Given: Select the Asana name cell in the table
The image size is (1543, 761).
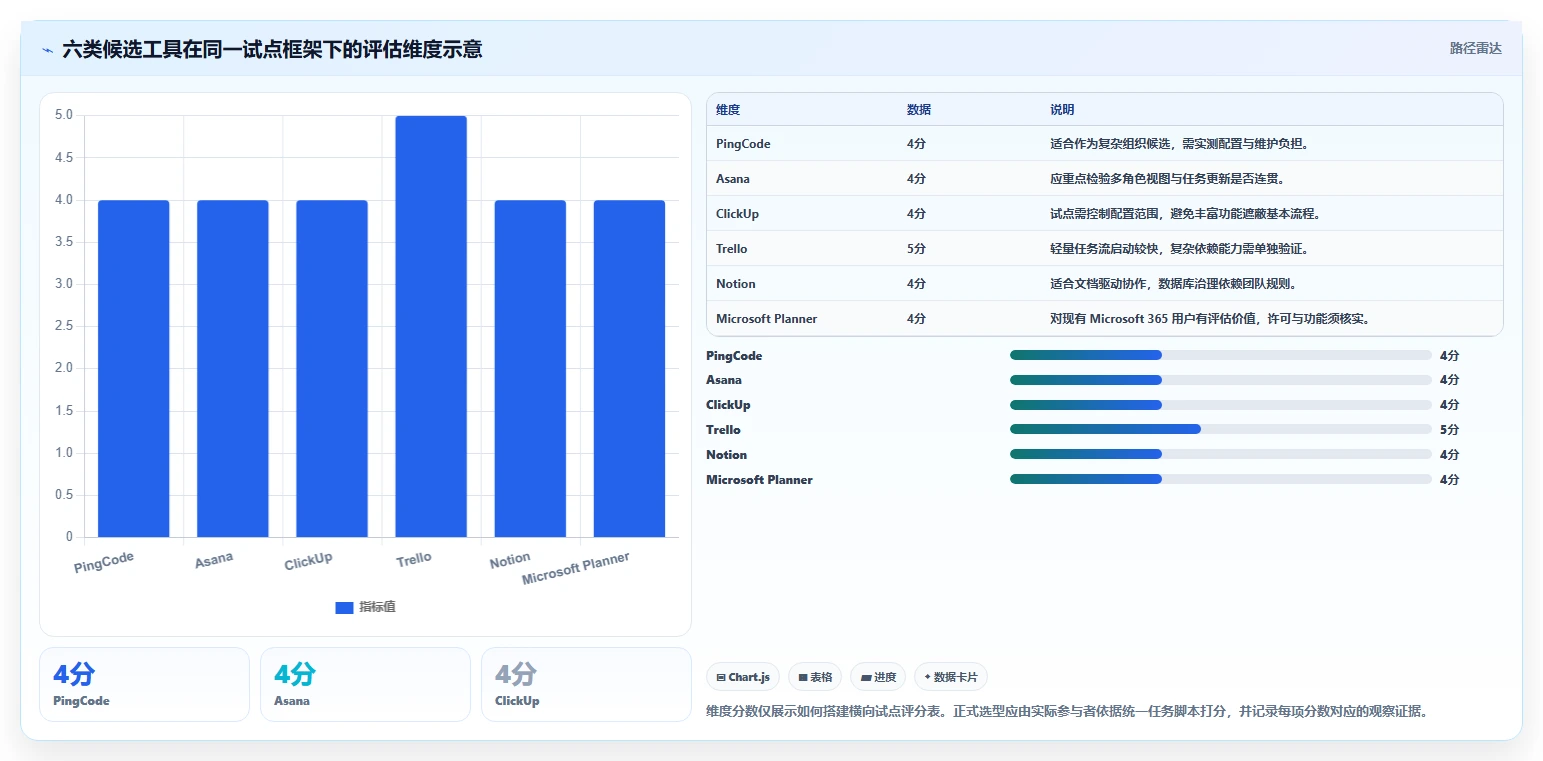Looking at the screenshot, I should coord(733,179).
